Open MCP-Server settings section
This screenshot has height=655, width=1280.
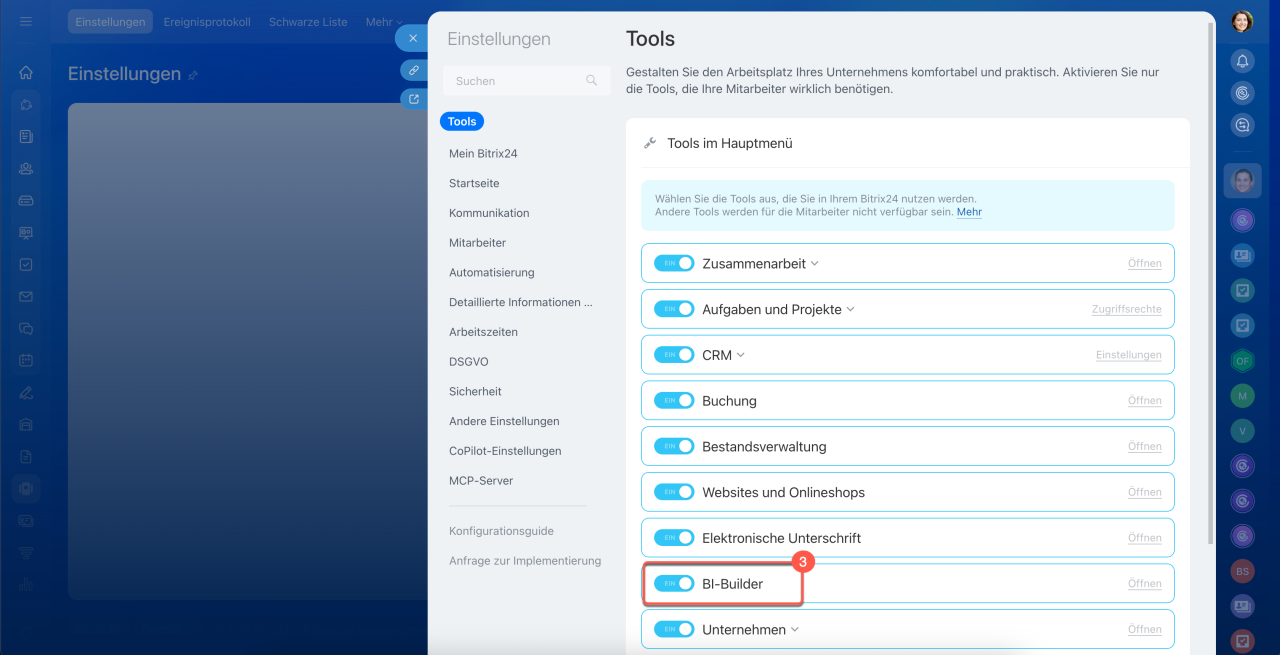point(481,481)
